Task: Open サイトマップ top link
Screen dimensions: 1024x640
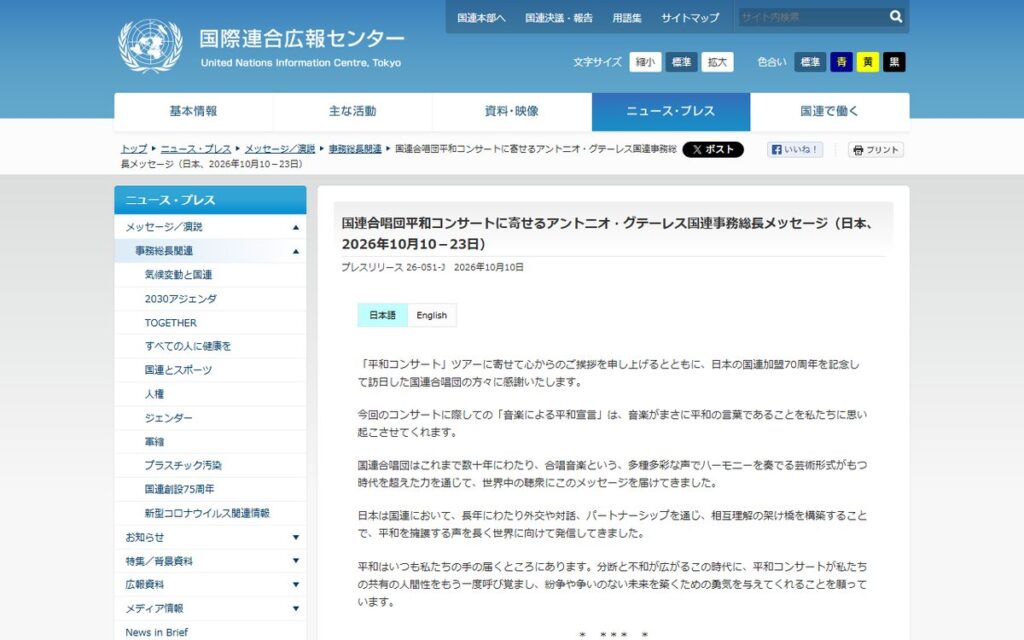Action: [690, 18]
